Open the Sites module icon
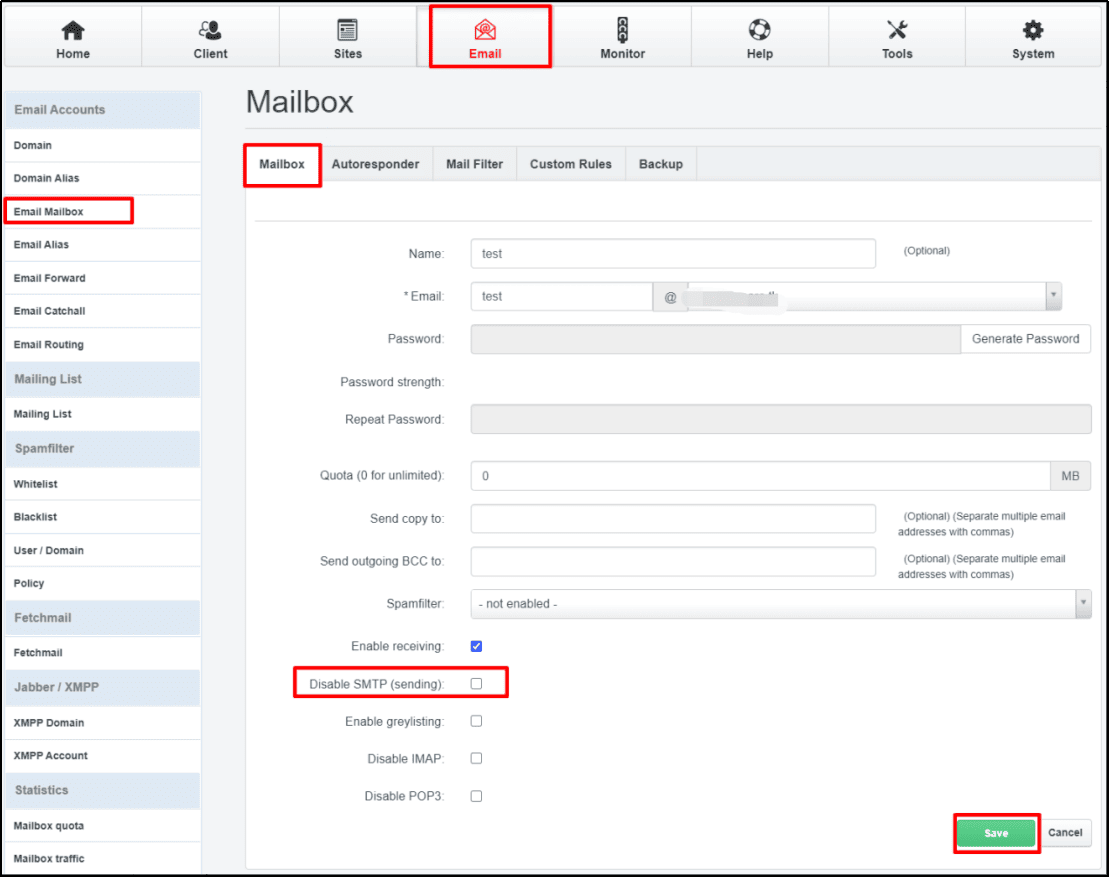 pyautogui.click(x=347, y=30)
